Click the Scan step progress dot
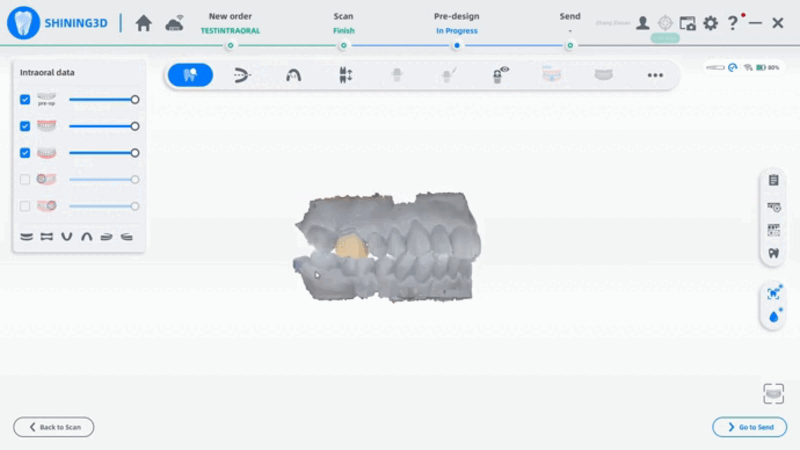The width and height of the screenshot is (800, 450). 344,45
